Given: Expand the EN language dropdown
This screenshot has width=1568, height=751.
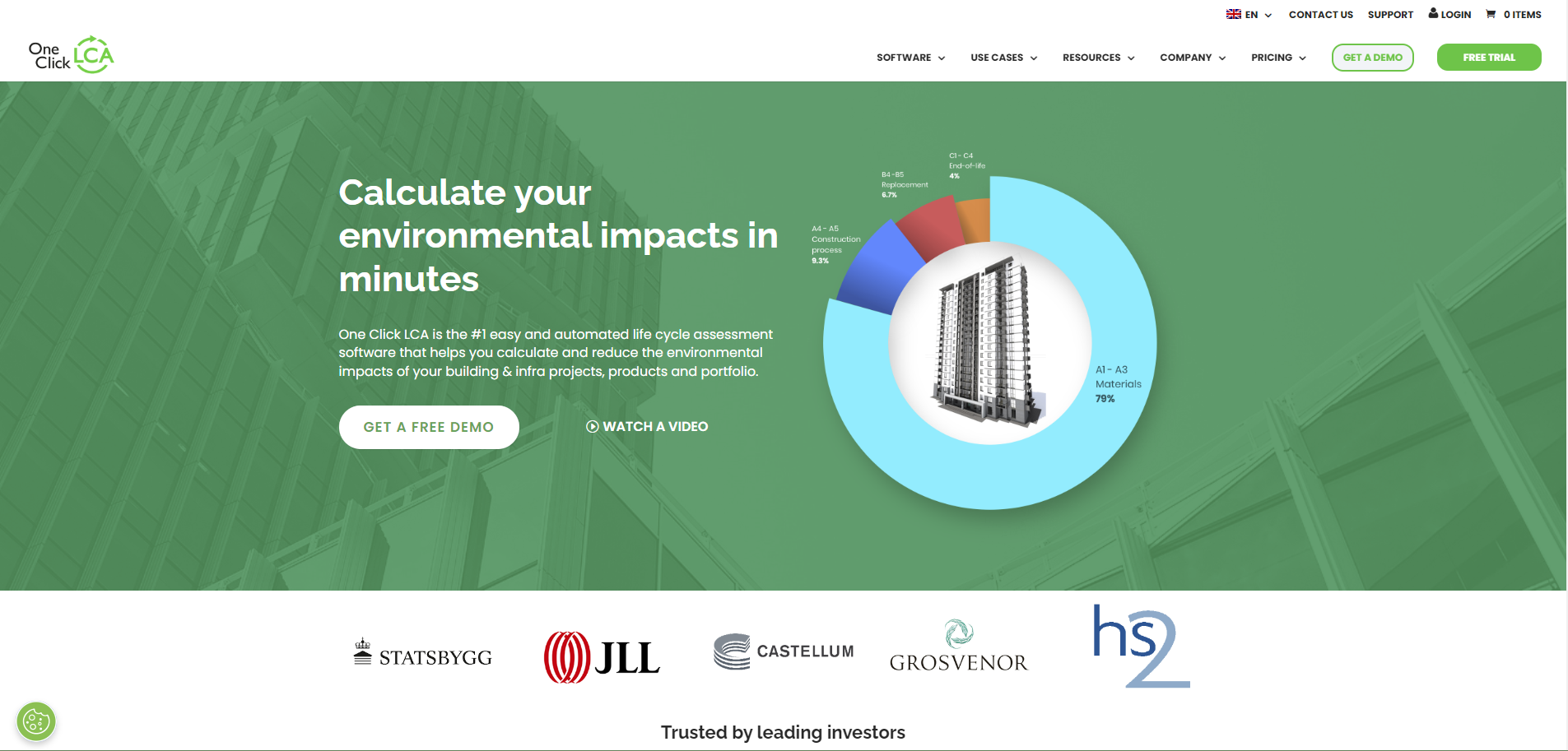Looking at the screenshot, I should [1268, 15].
